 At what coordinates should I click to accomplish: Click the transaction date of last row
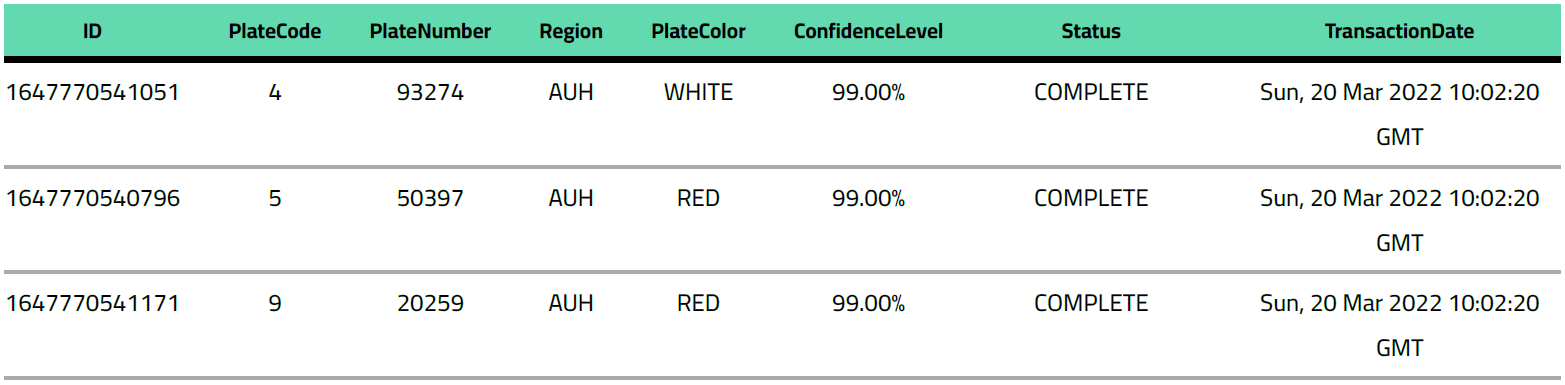[x=1399, y=325]
